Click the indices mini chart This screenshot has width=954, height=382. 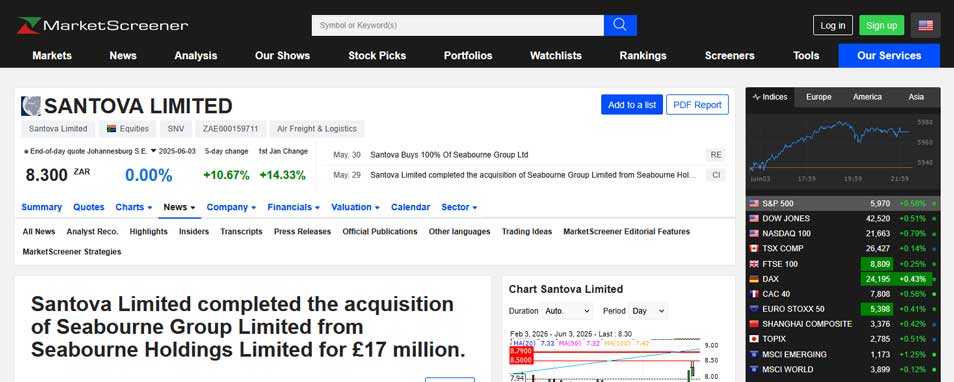click(843, 149)
